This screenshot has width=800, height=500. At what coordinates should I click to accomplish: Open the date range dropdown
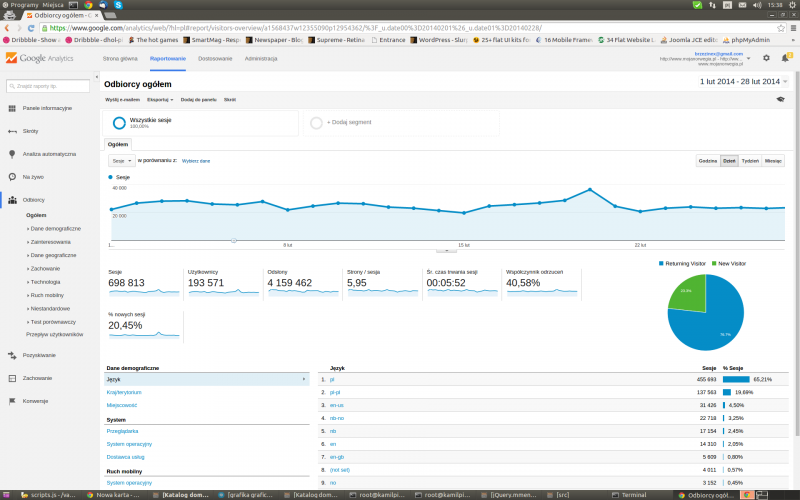745,81
